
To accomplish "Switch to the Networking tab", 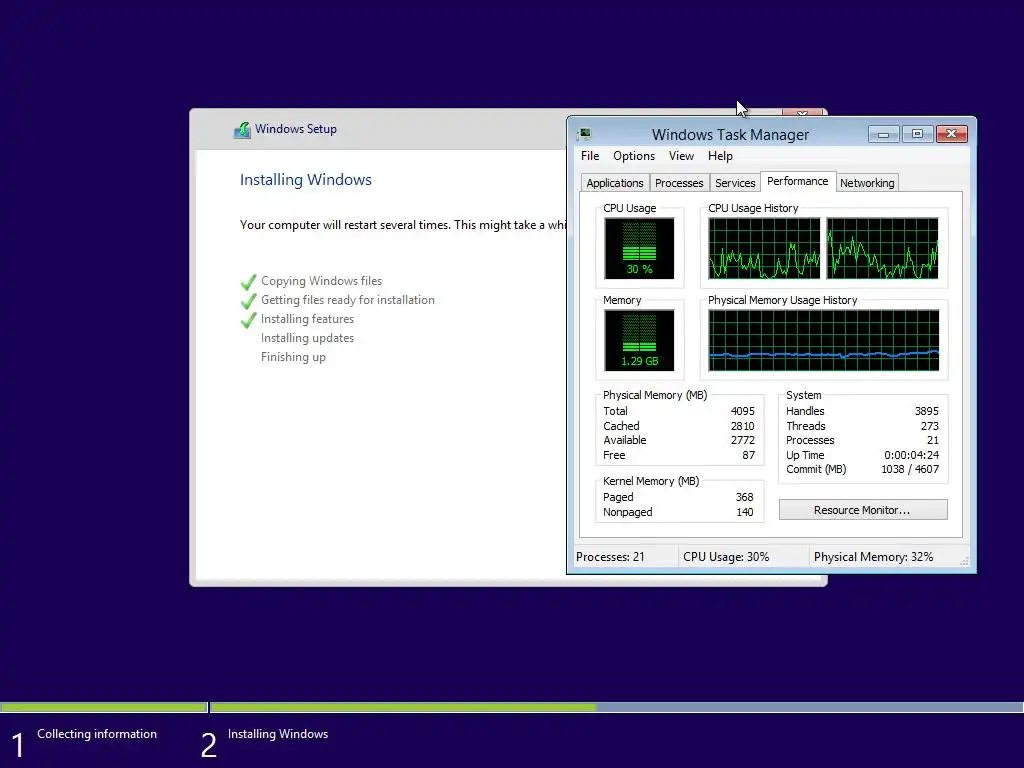I will pos(867,183).
